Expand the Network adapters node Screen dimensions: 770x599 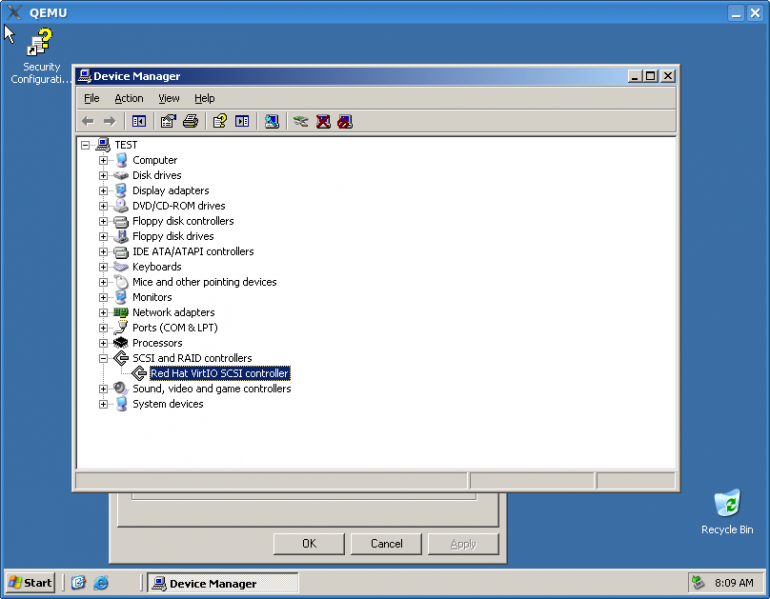(103, 313)
